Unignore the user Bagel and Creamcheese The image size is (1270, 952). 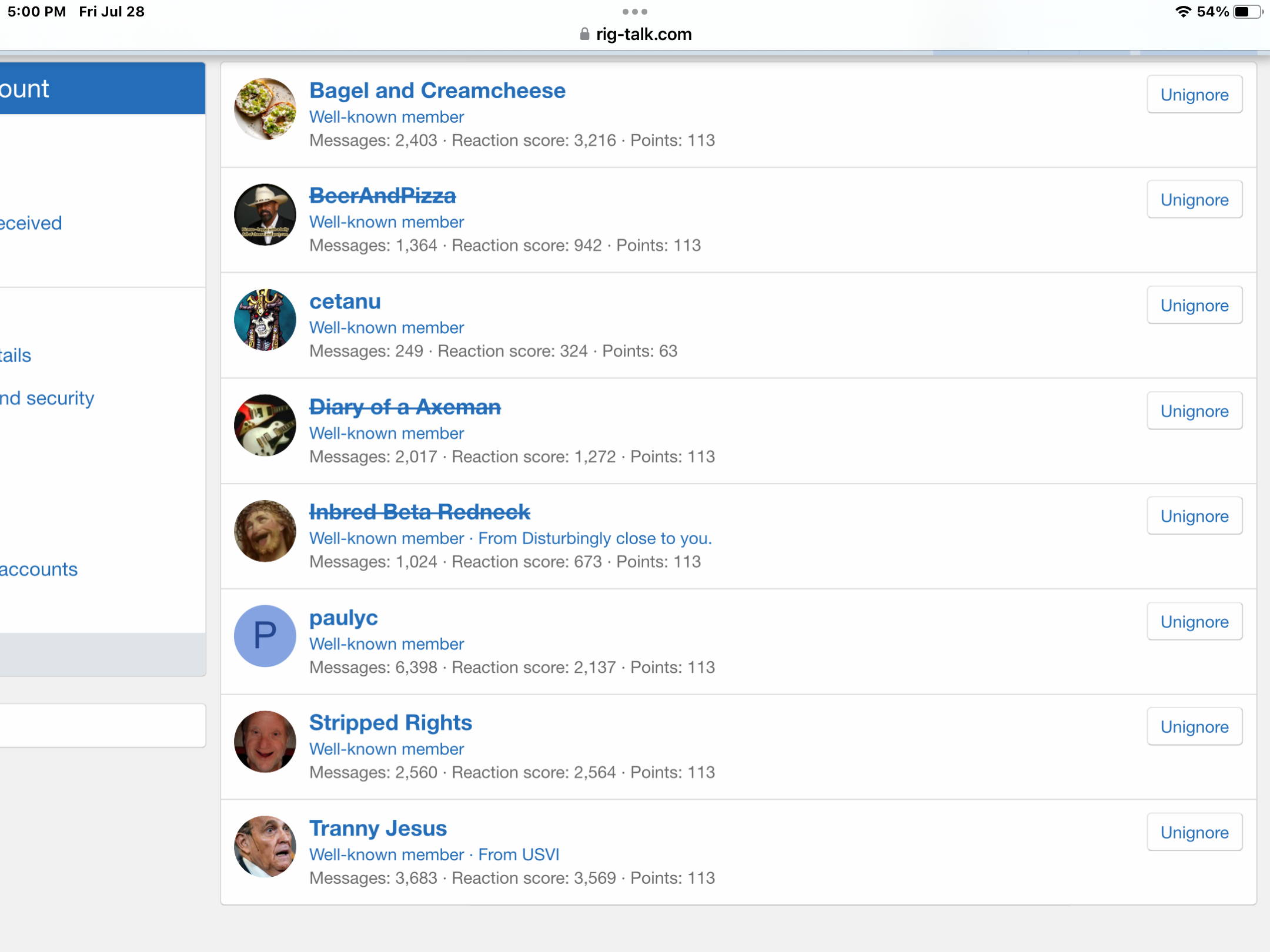[1194, 95]
